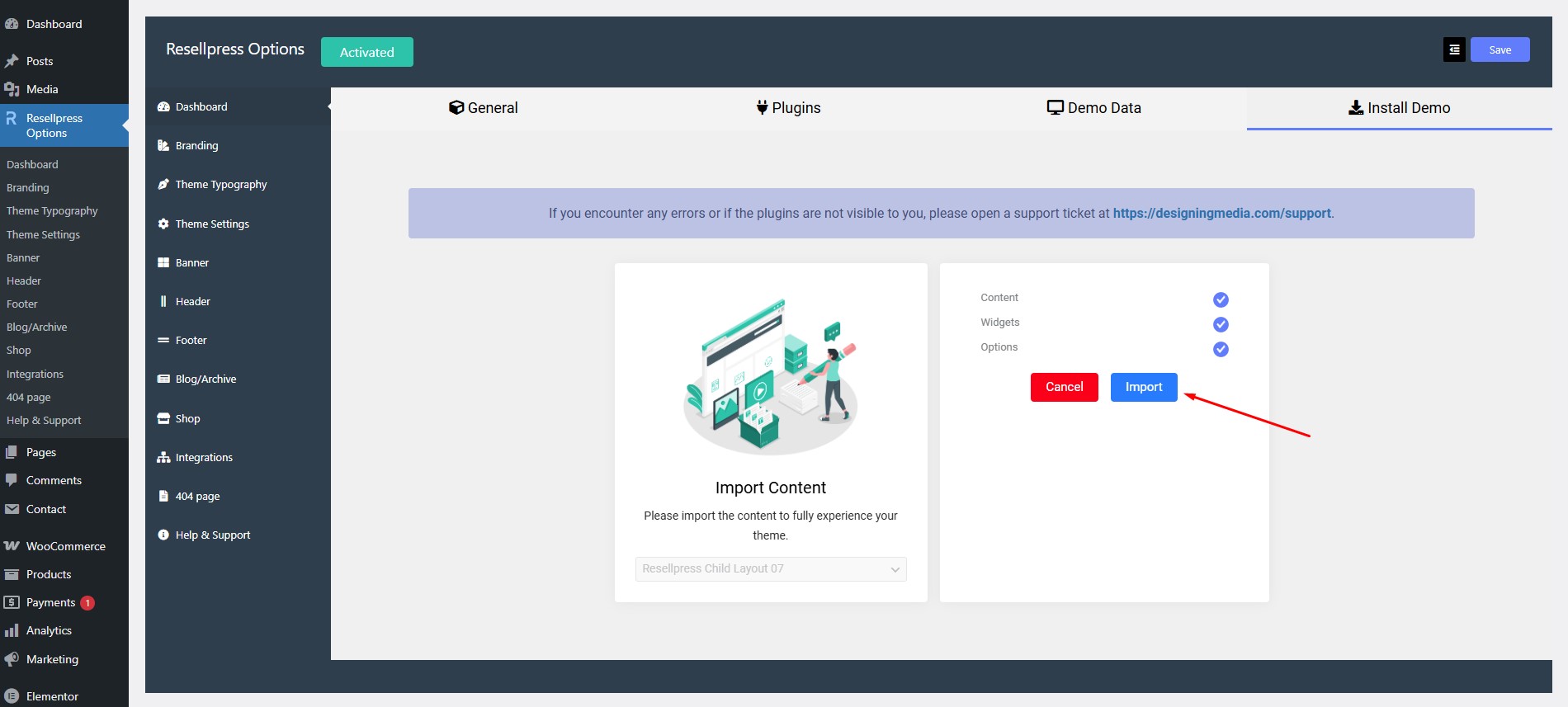The height and width of the screenshot is (707, 1568).
Task: Open the Plugins tab
Action: 788,108
